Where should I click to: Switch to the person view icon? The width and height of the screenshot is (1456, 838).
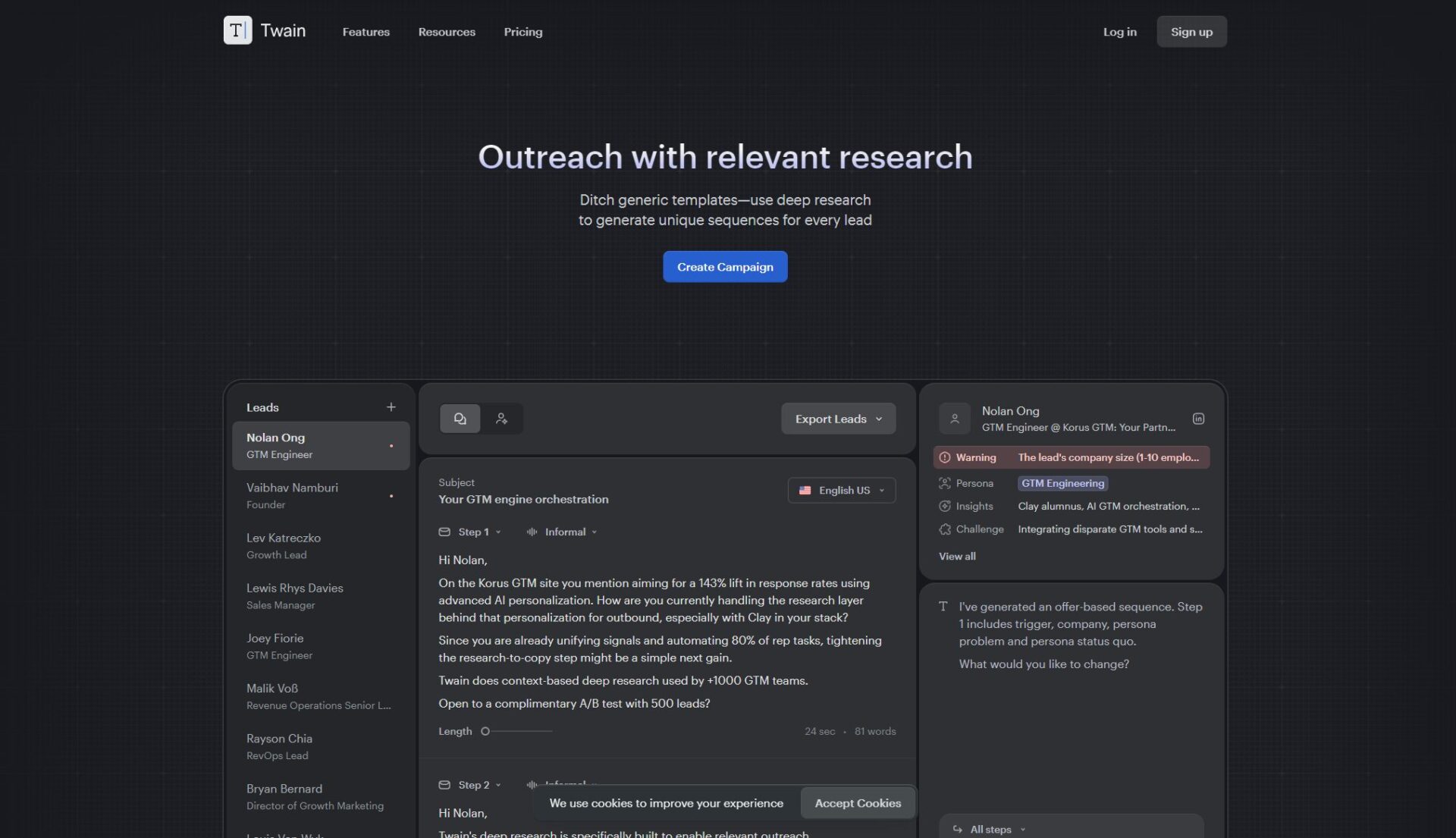click(x=501, y=419)
